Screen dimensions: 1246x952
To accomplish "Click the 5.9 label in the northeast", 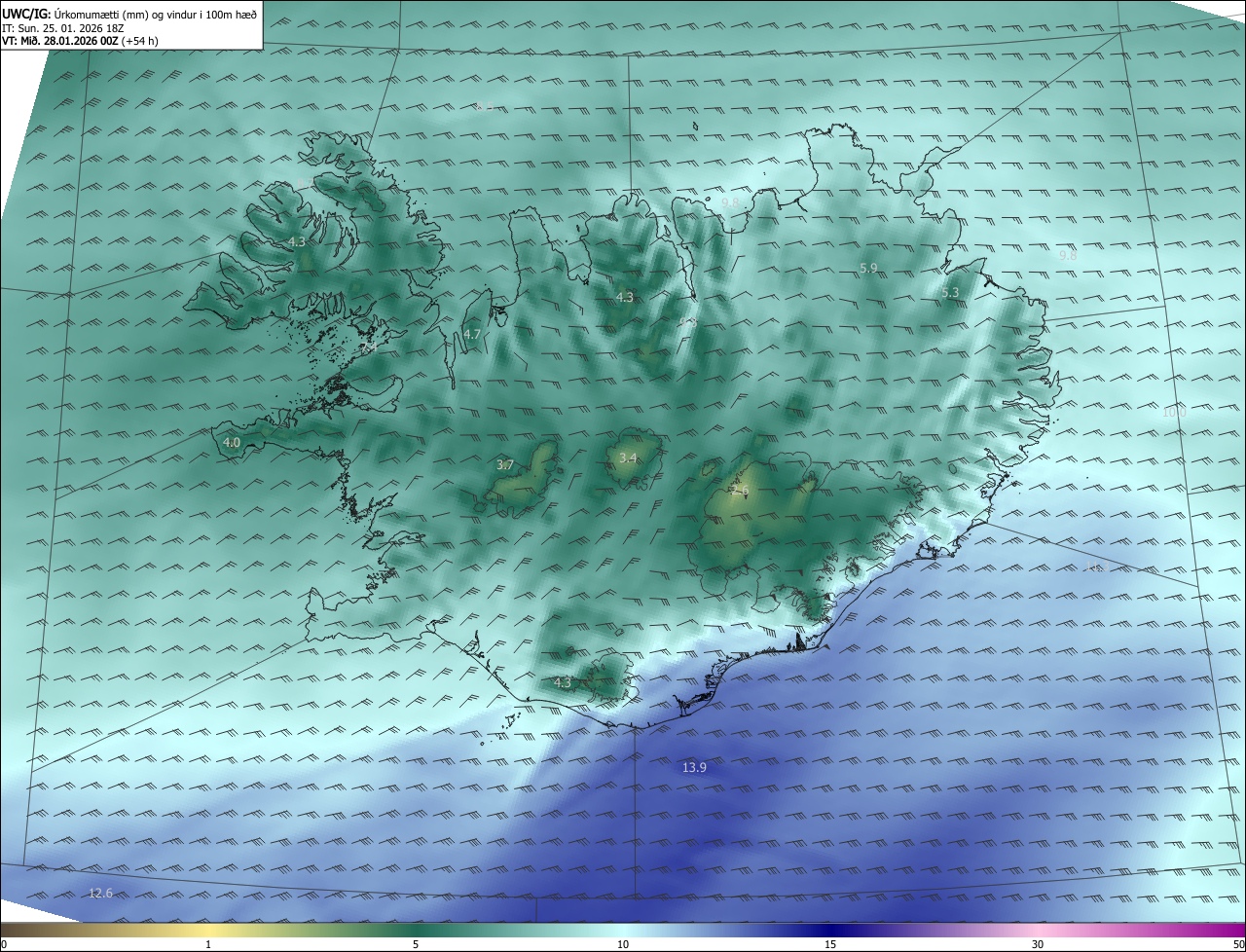I will (x=868, y=268).
